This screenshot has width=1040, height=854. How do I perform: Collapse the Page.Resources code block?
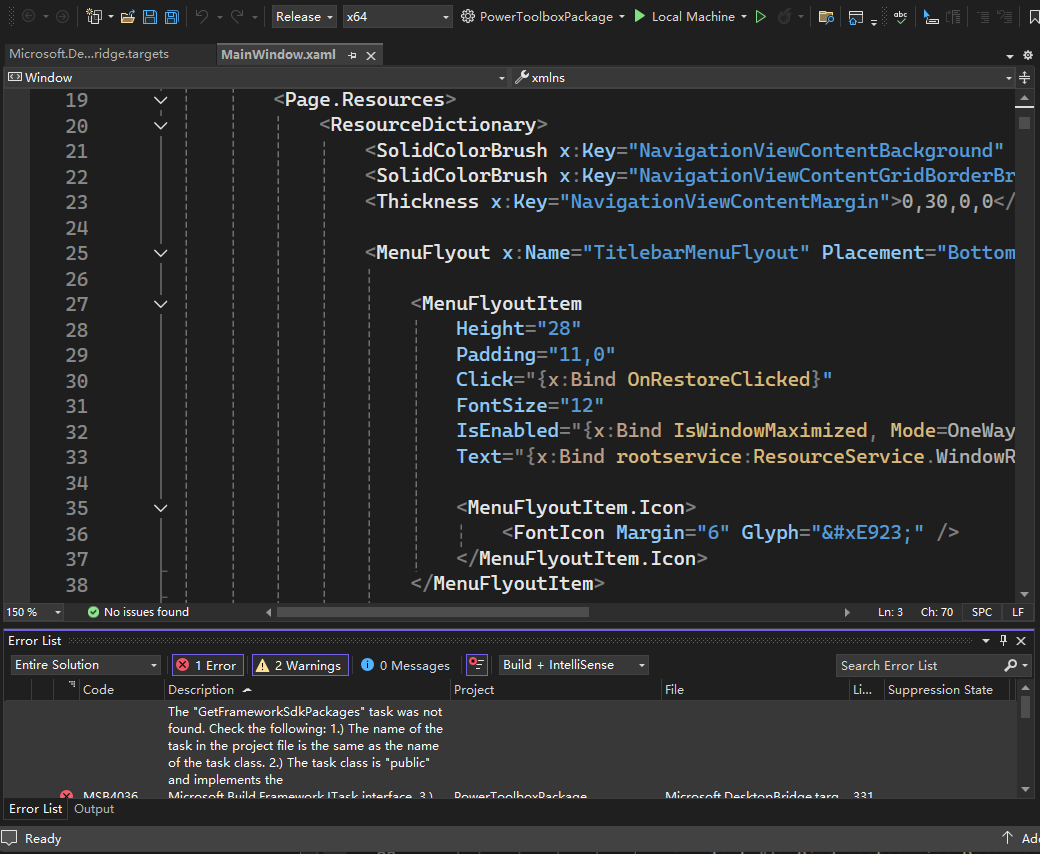click(161, 100)
